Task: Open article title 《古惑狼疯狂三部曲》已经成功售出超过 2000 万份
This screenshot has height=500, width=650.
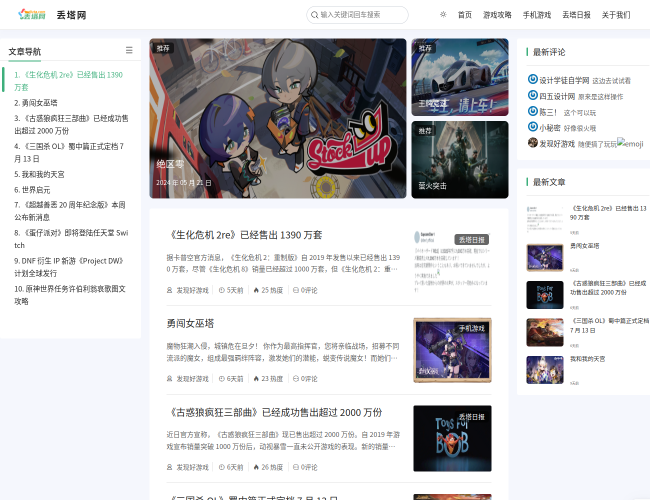Action: [274, 412]
